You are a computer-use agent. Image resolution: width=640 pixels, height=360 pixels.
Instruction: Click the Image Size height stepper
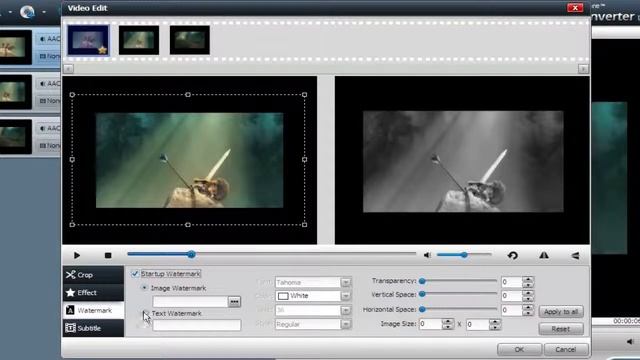(x=495, y=324)
